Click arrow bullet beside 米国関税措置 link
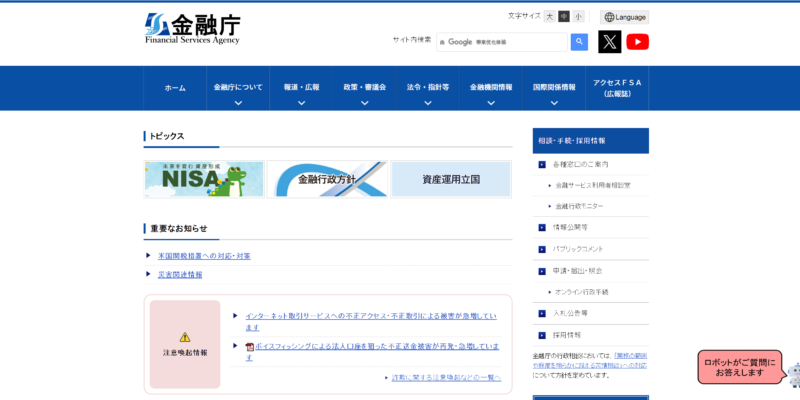Screen dimensions: 800x400 (148, 255)
